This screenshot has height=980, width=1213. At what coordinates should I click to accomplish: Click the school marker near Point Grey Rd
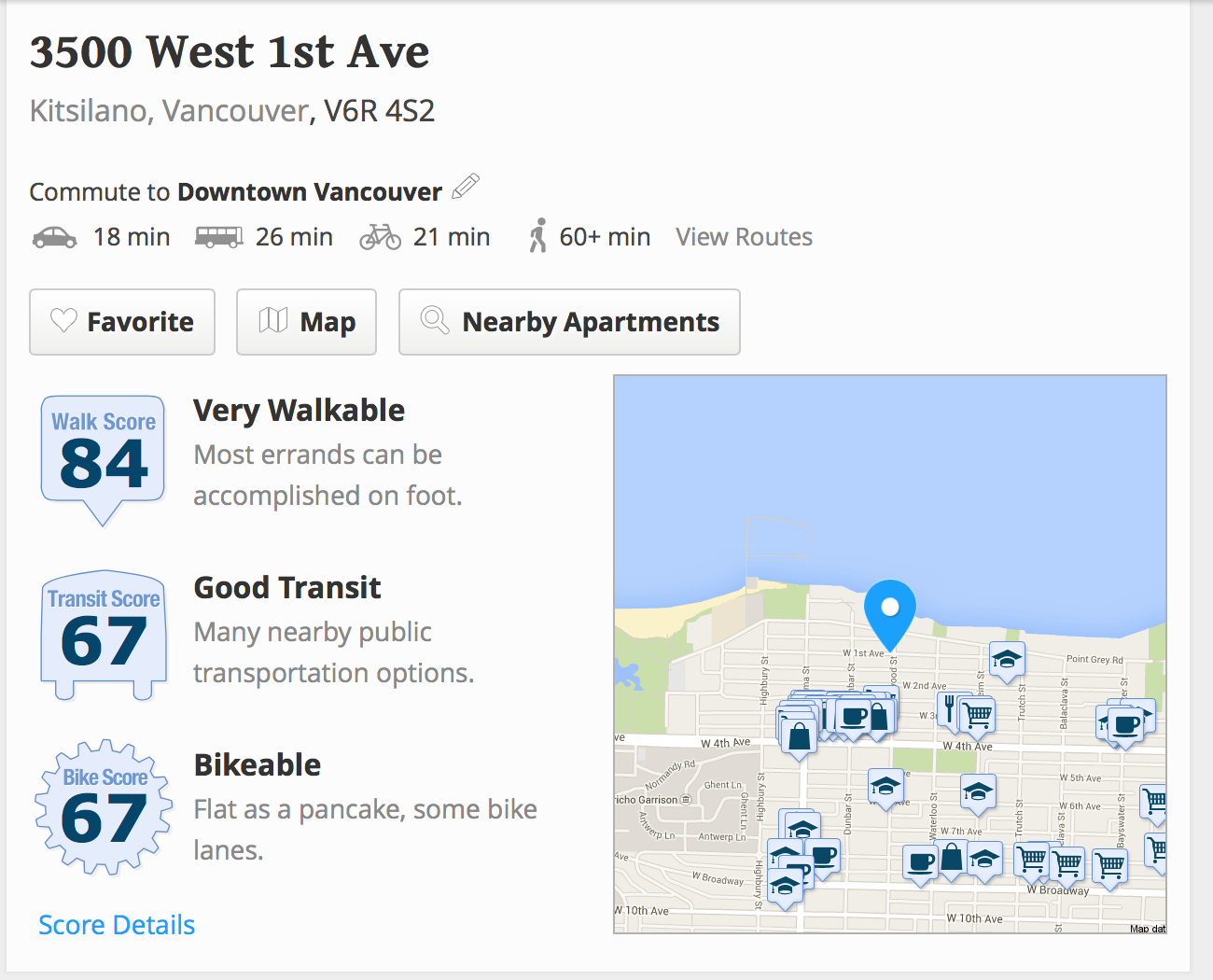tap(1006, 662)
